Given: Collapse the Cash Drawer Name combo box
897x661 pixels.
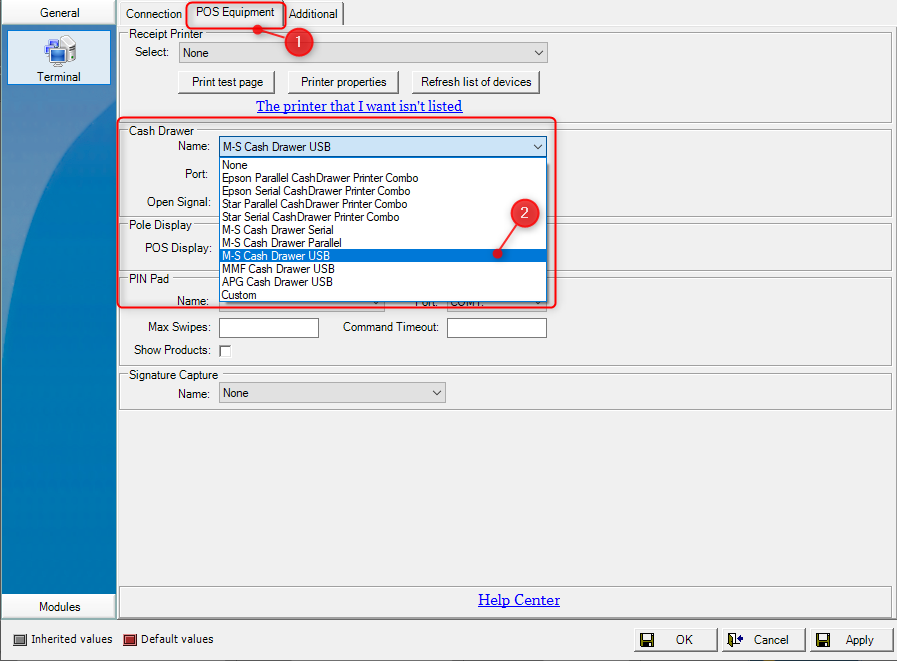Looking at the screenshot, I should pos(383,147).
